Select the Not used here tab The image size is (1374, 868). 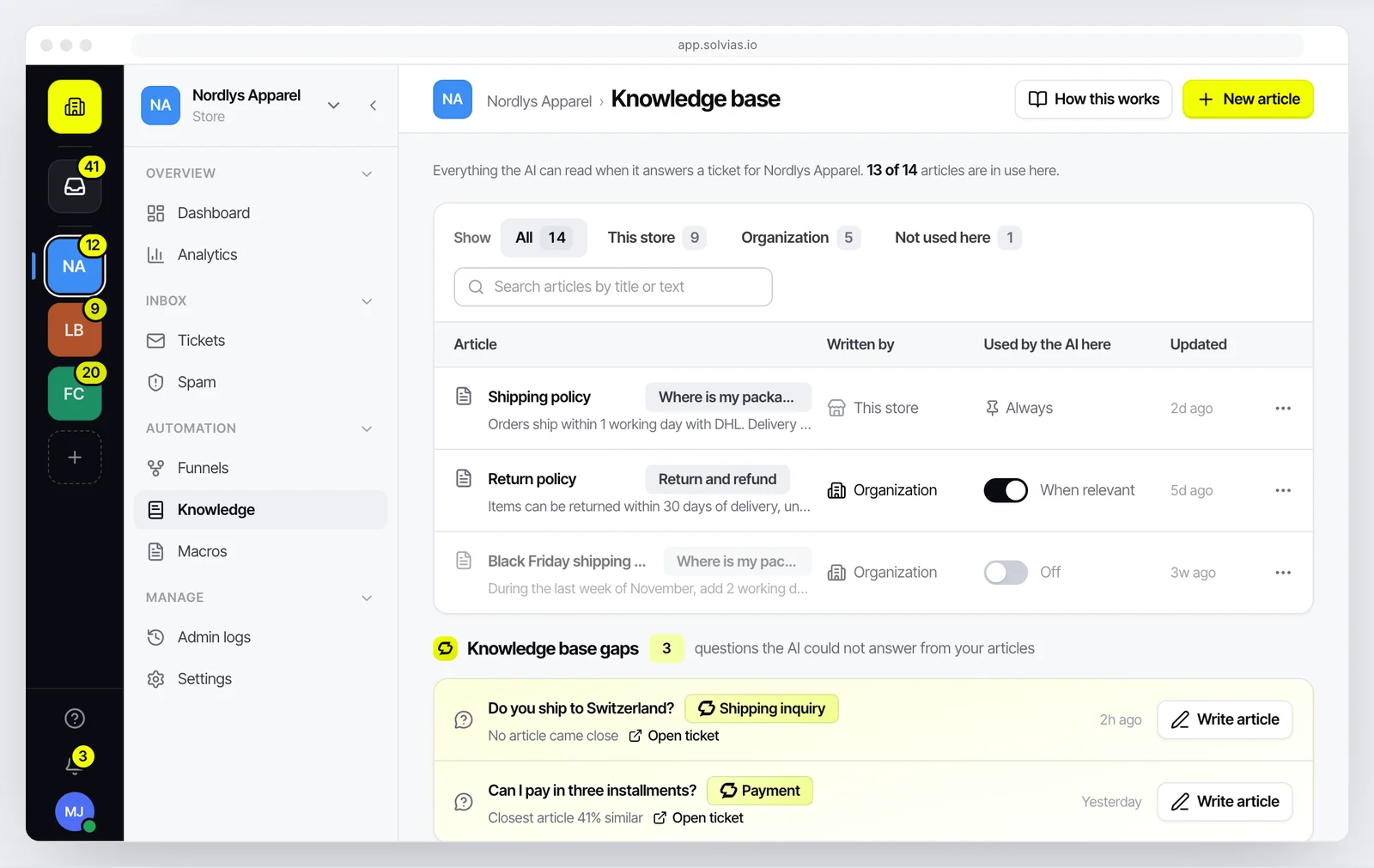(958, 238)
